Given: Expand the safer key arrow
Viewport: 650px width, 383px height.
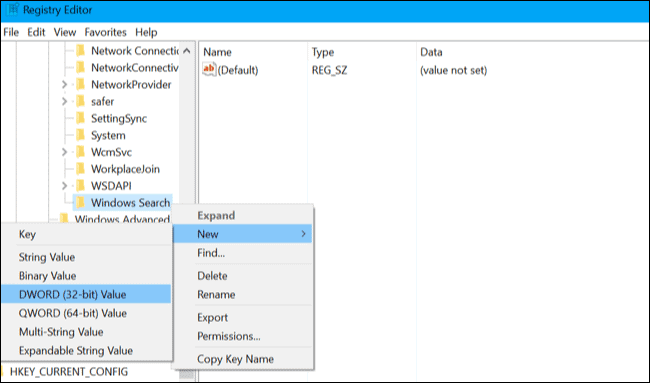Looking at the screenshot, I should (x=64, y=102).
